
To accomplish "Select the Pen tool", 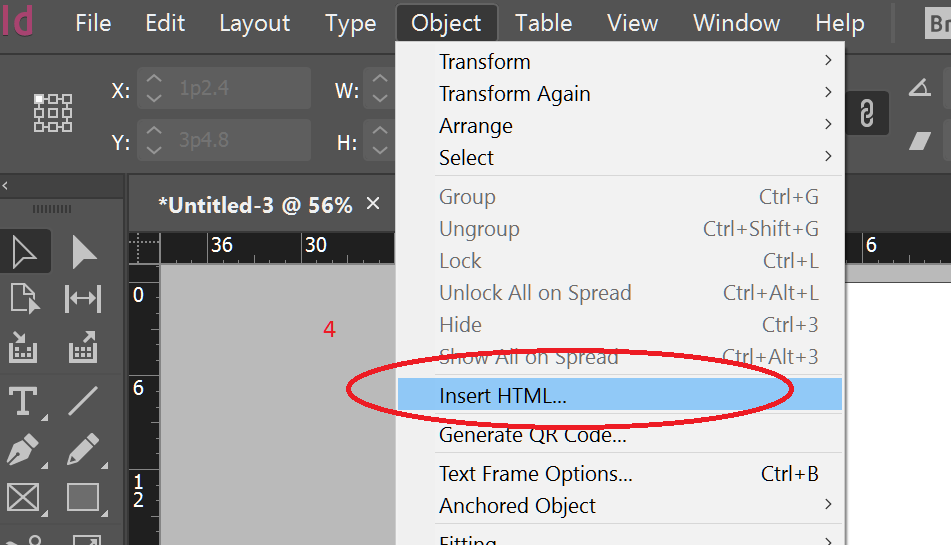I will point(24,449).
